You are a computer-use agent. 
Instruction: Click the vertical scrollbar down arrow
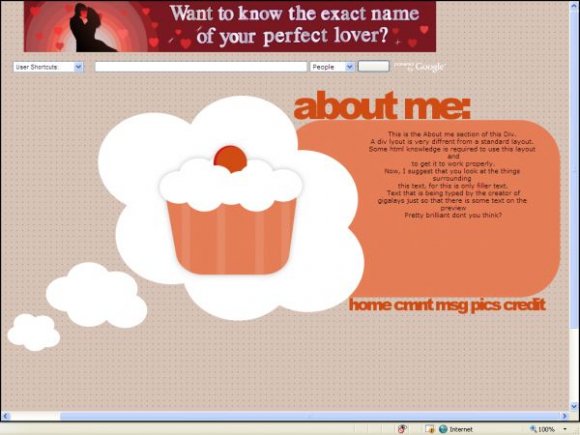[x=574, y=406]
